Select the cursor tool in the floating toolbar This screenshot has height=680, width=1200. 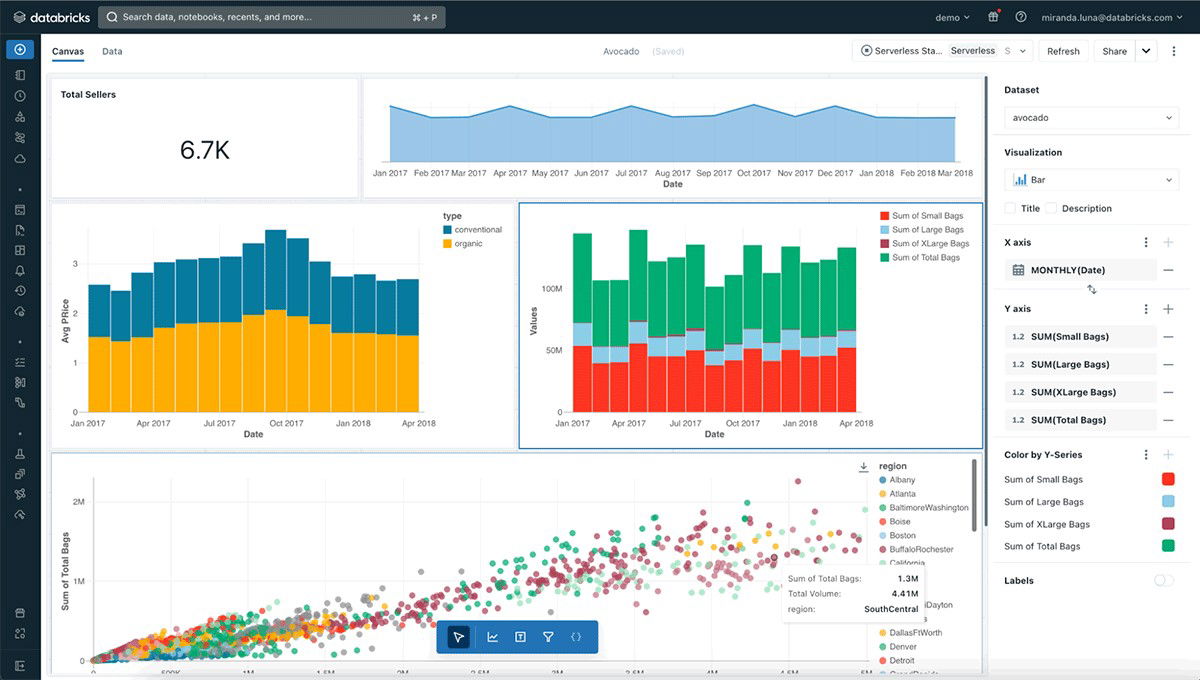[x=459, y=636]
